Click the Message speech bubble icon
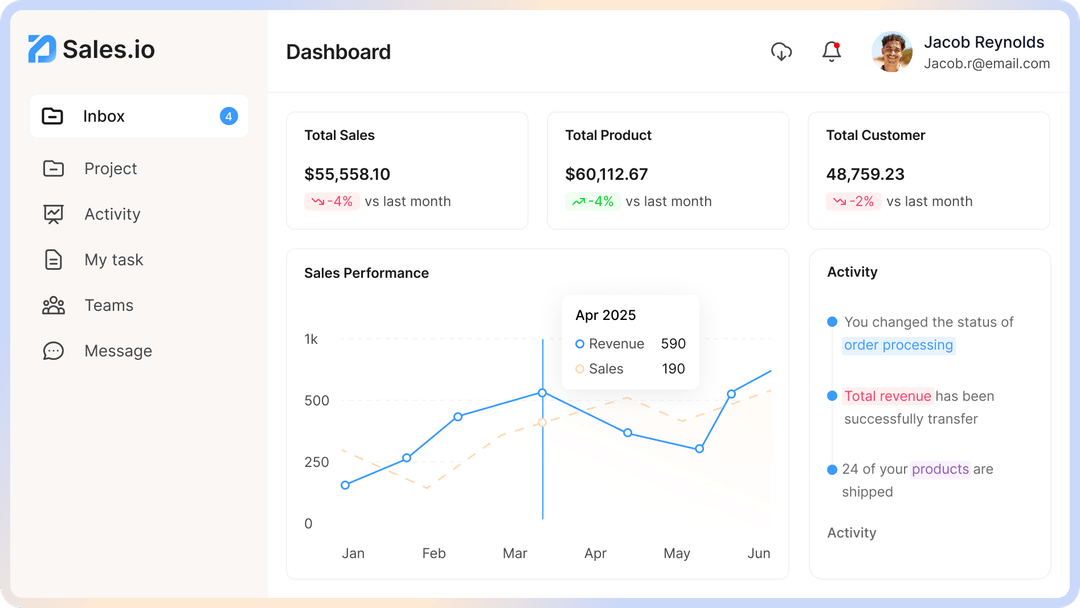The image size is (1080, 608). click(x=53, y=350)
